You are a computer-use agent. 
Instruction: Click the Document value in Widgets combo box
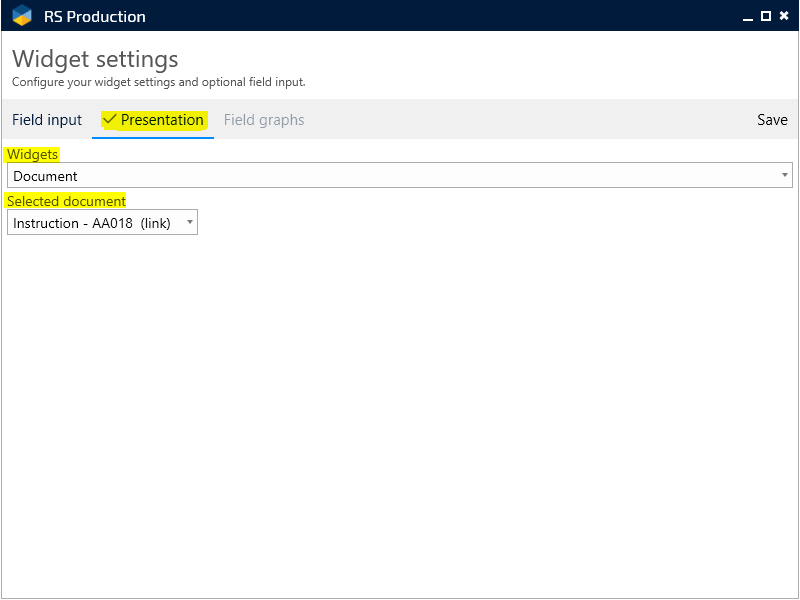tap(46, 176)
